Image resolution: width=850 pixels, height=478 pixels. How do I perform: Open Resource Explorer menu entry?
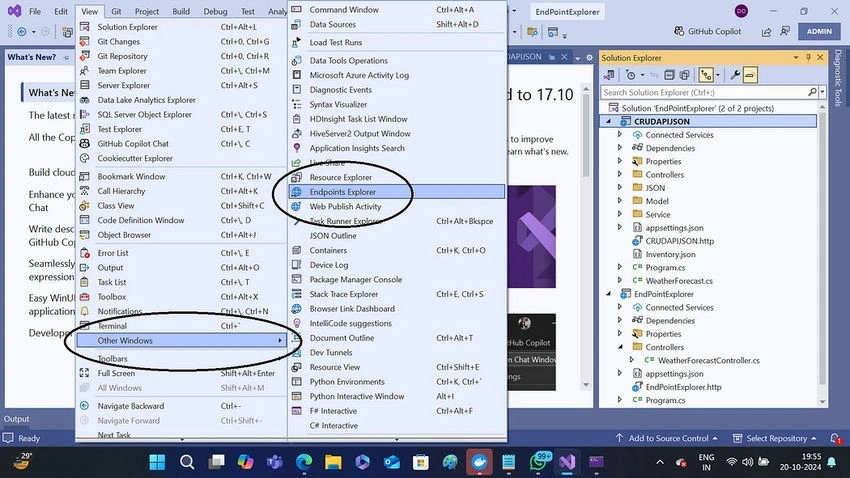(x=397, y=177)
